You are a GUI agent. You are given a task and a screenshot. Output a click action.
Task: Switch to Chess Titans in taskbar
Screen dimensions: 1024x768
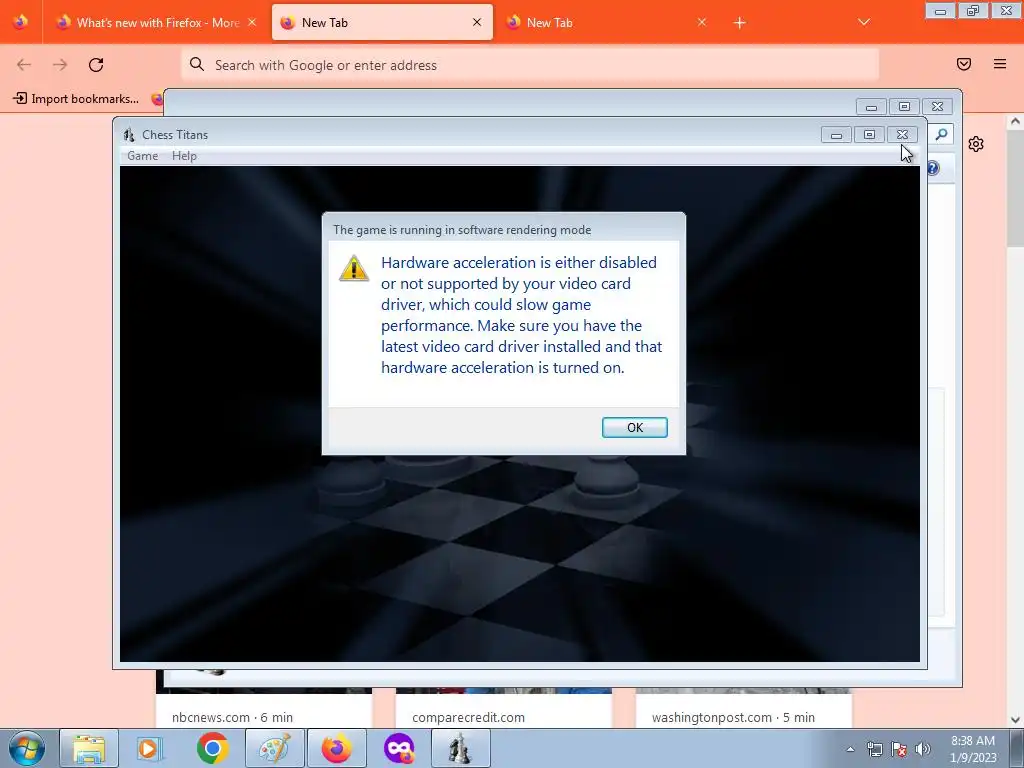460,748
